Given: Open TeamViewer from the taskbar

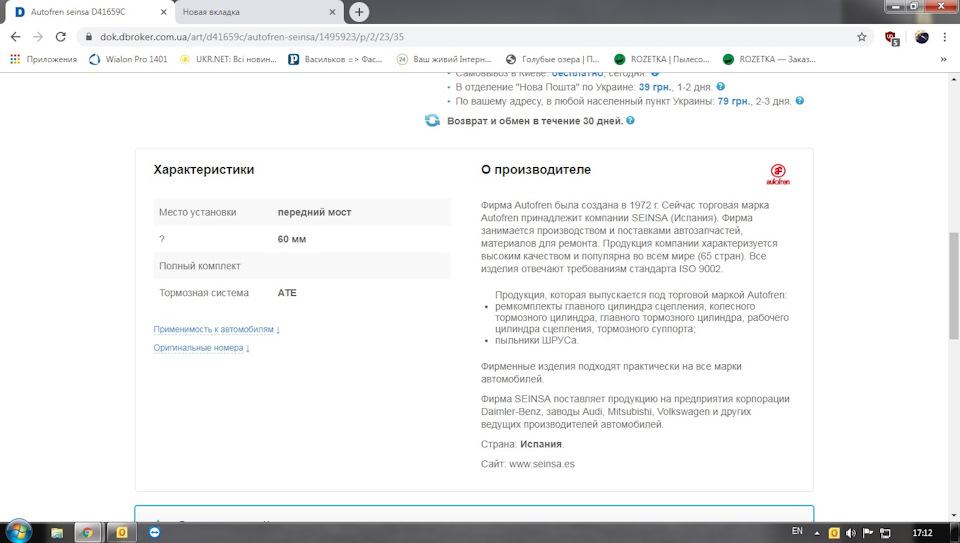Looking at the screenshot, I should click(154, 533).
